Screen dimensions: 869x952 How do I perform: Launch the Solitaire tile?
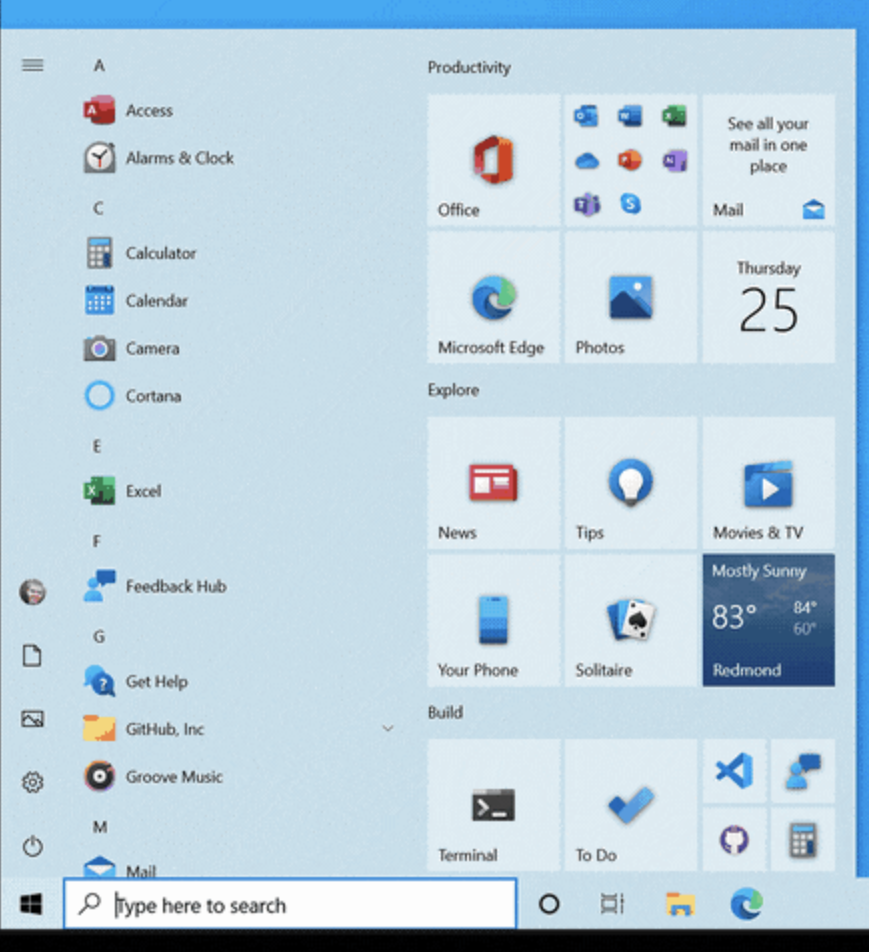click(631, 620)
